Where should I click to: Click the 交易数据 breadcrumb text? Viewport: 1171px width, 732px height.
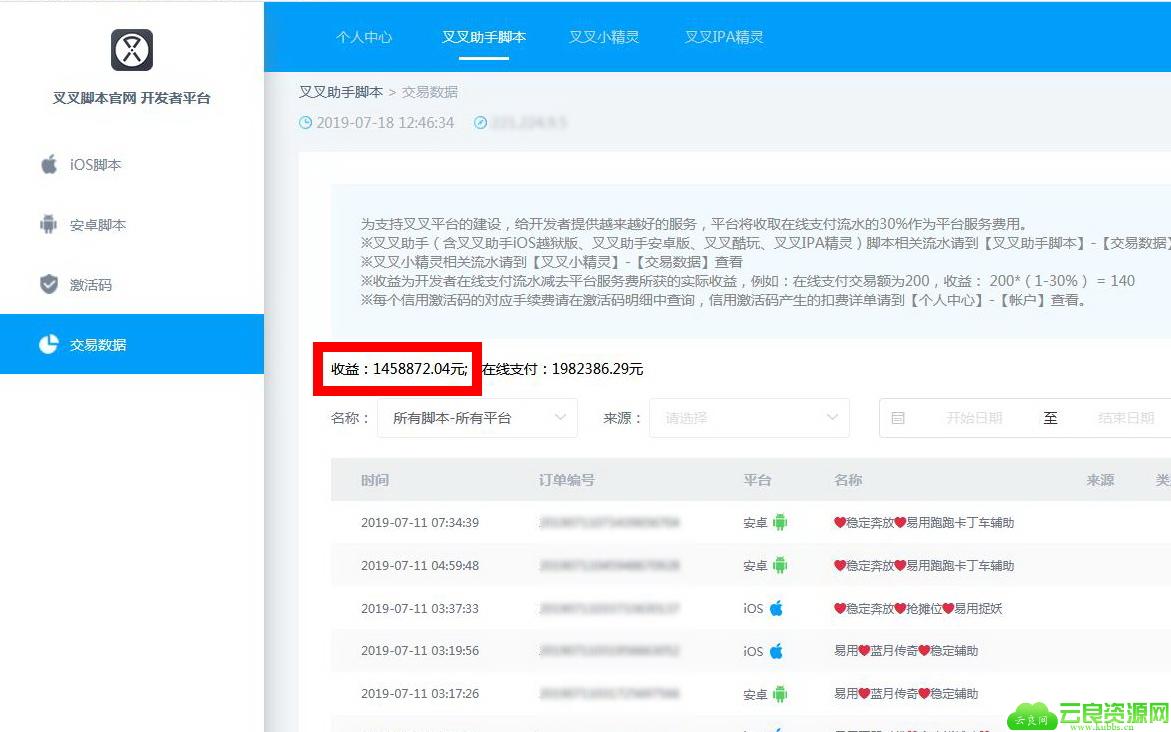pos(429,92)
